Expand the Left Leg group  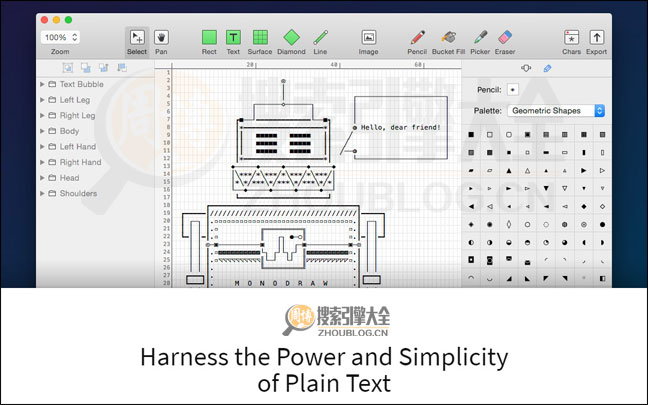click(x=42, y=100)
